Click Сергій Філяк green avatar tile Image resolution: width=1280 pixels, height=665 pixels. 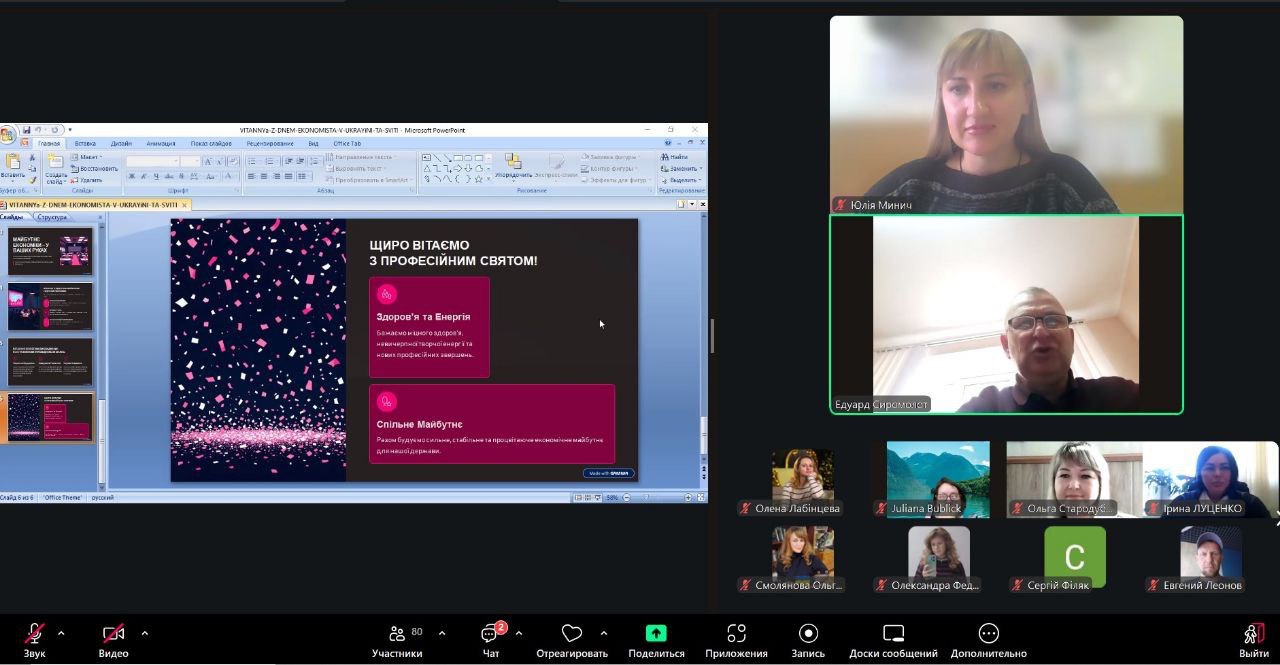pyautogui.click(x=1074, y=557)
